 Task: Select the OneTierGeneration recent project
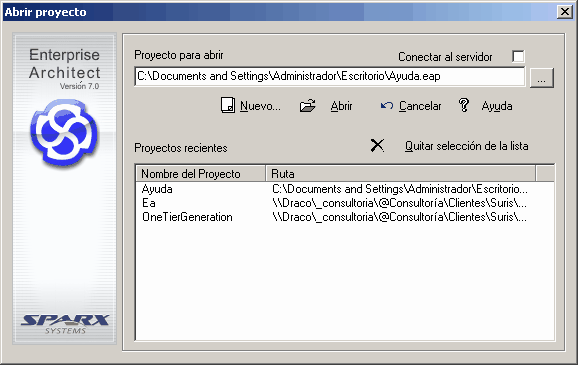(x=187, y=217)
